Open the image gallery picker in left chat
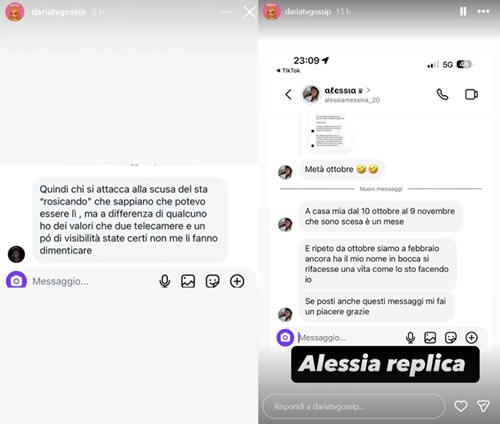 pyautogui.click(x=188, y=281)
